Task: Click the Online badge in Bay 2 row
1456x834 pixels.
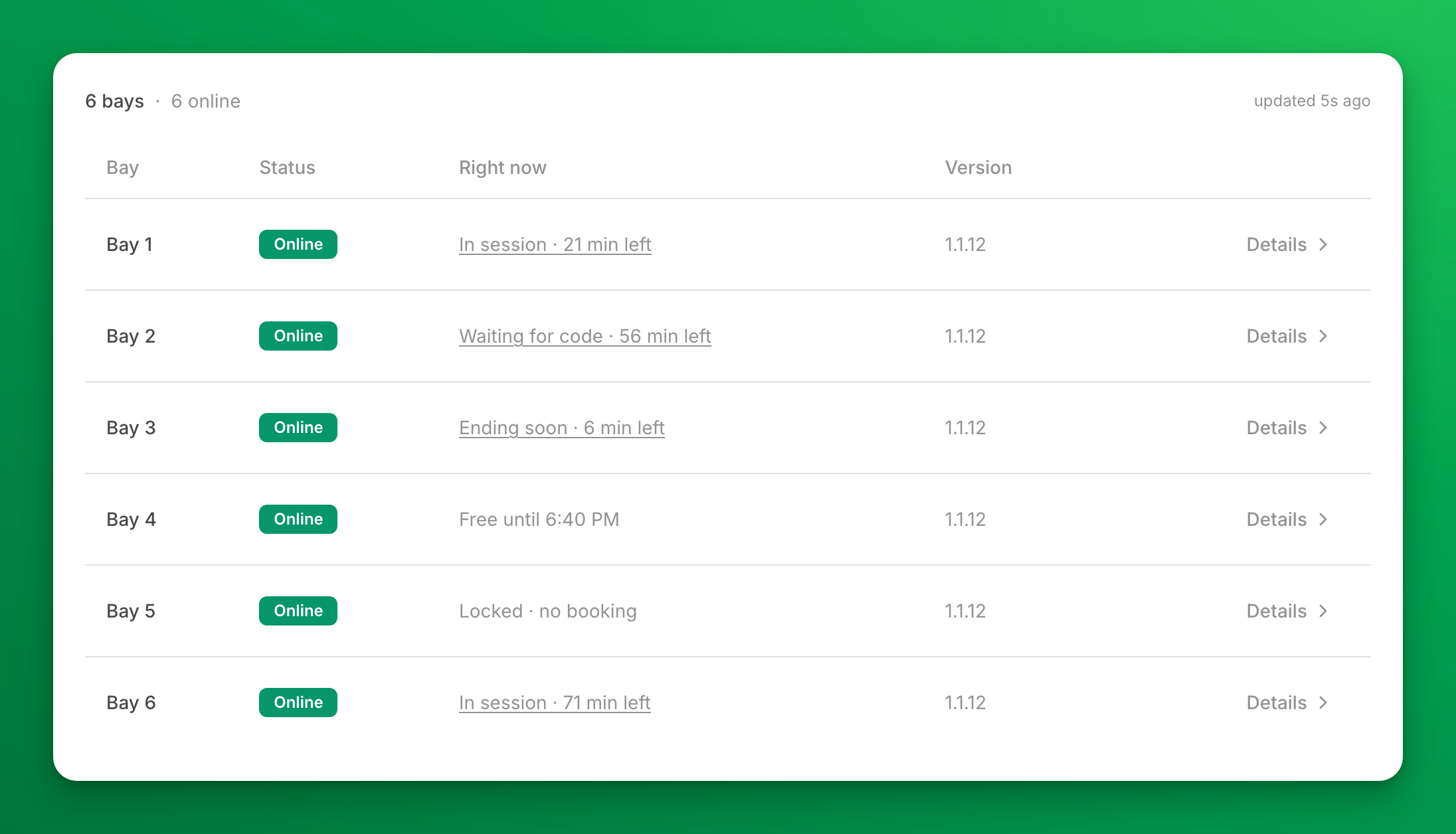Action: point(298,336)
